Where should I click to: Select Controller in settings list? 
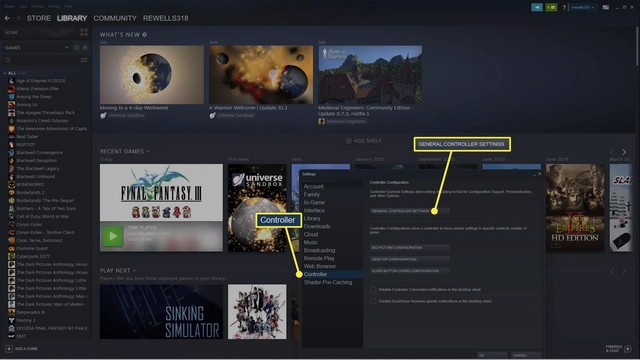316,274
